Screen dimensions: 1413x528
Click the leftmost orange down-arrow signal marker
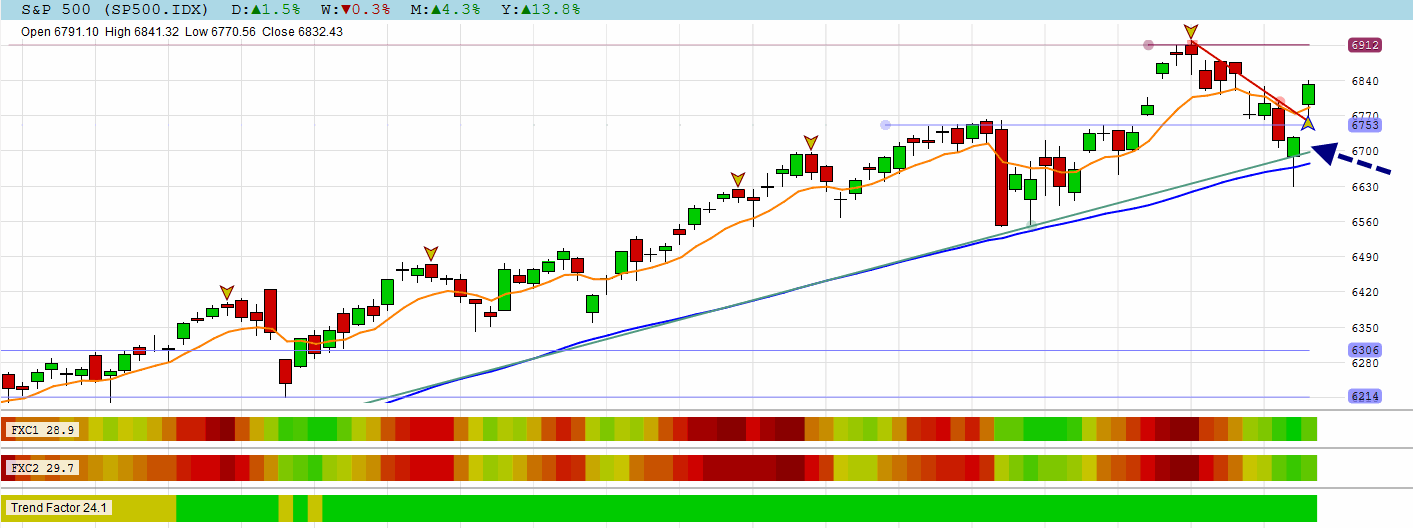pyautogui.click(x=227, y=292)
